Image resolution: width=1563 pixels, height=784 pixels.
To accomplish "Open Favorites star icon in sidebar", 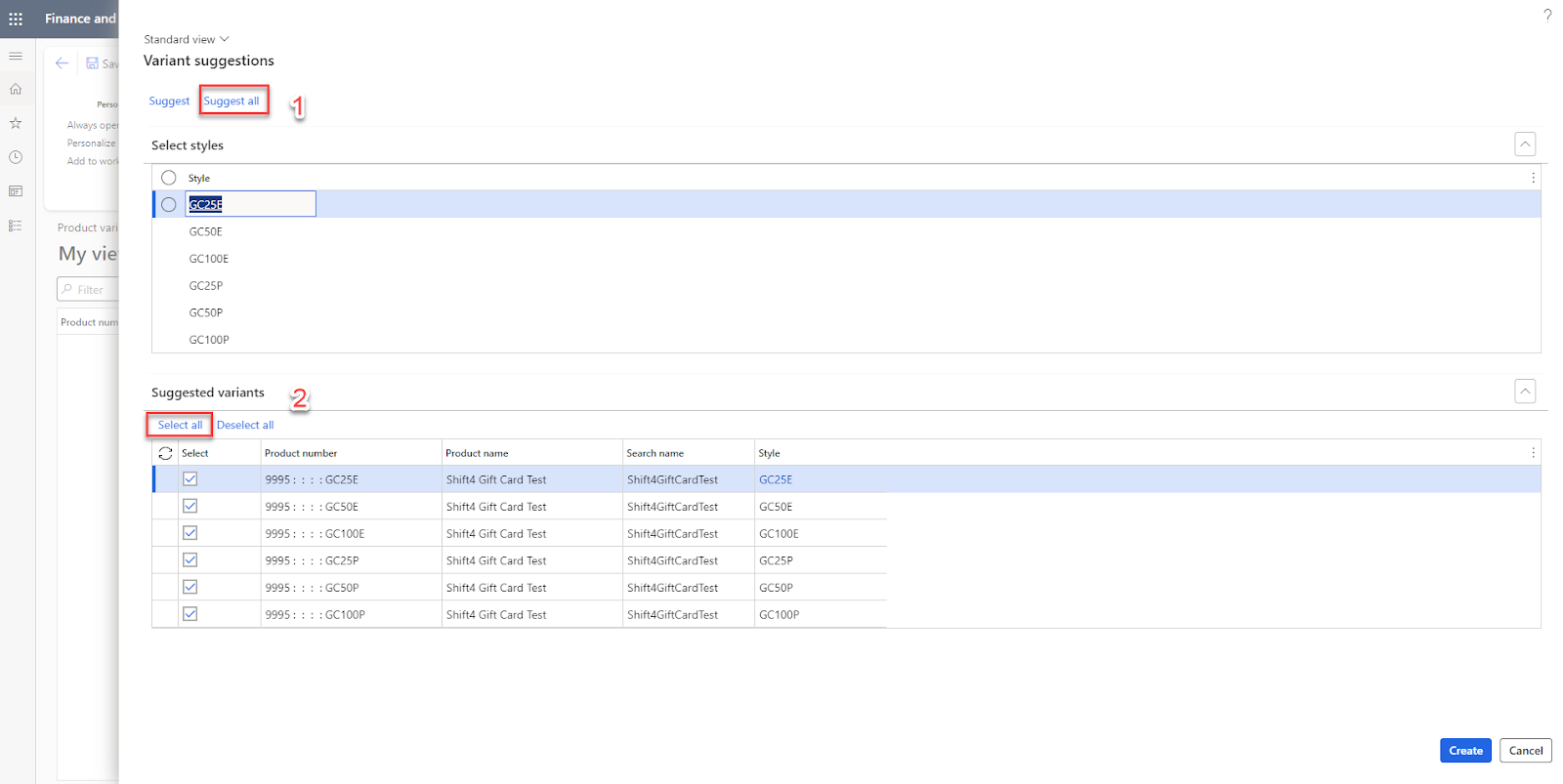I will pyautogui.click(x=16, y=123).
